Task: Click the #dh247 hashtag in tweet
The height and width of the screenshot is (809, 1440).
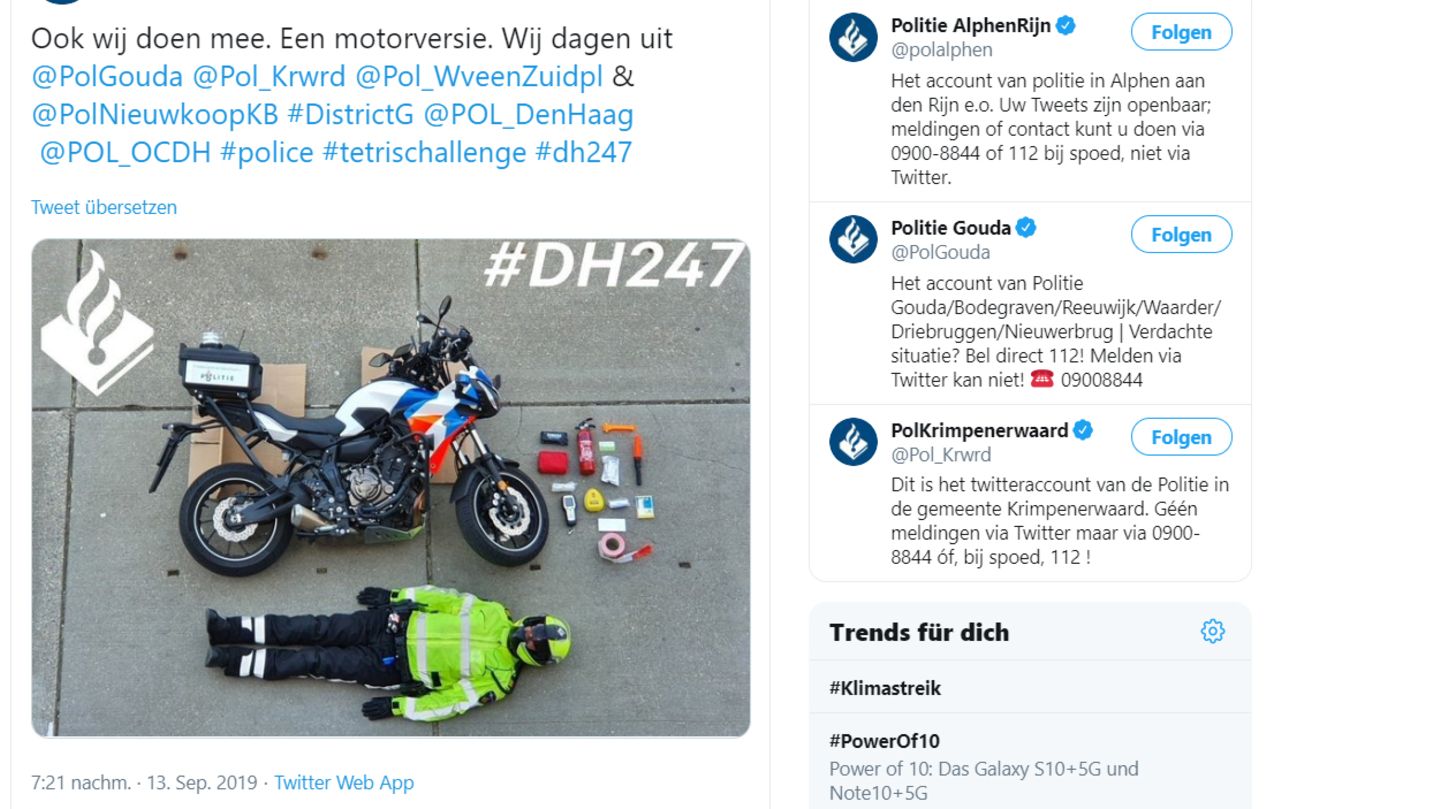Action: tap(584, 152)
